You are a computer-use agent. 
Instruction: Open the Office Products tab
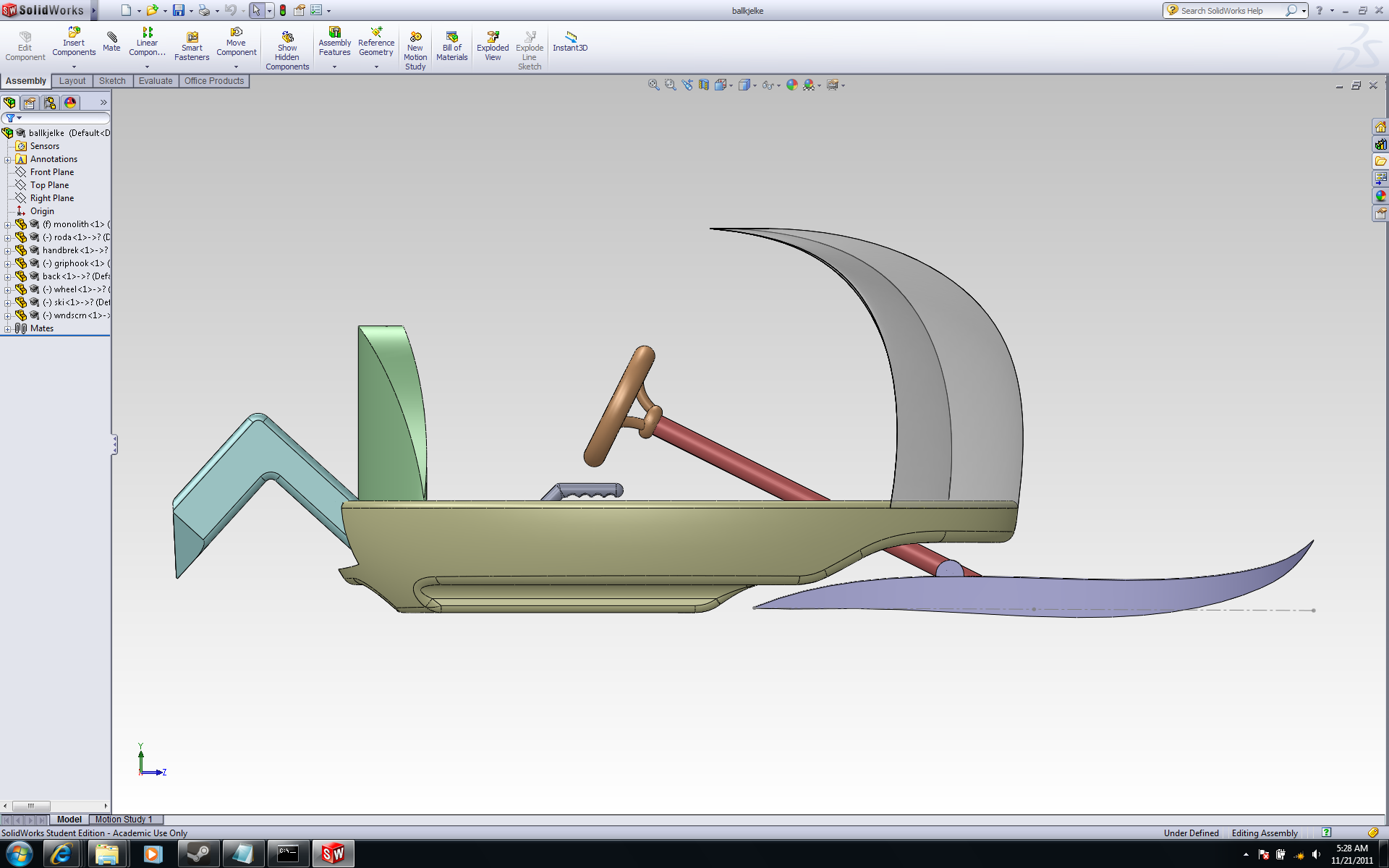click(x=214, y=81)
